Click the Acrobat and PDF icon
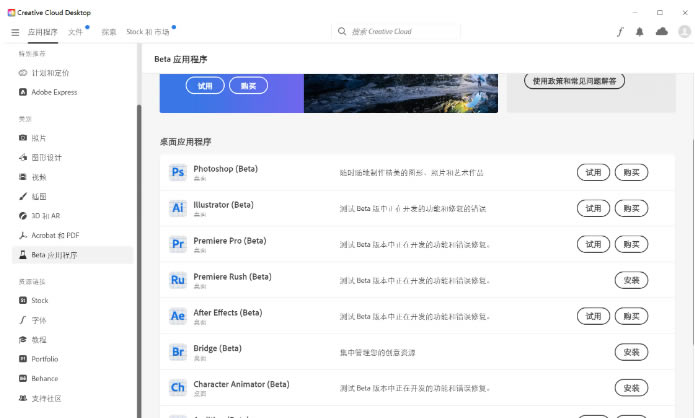This screenshot has width=695, height=418. coord(23,235)
